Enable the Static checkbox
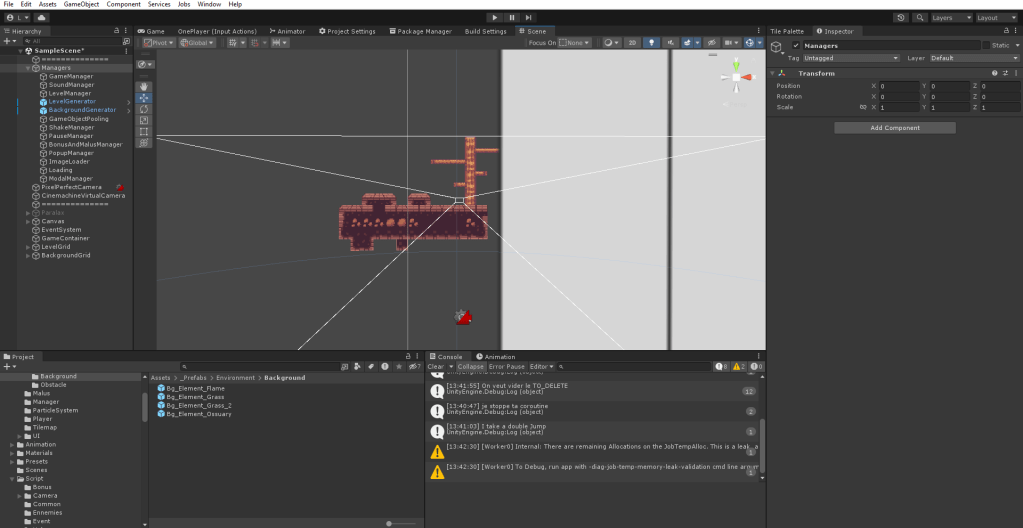The width and height of the screenshot is (1023, 528). coord(985,46)
